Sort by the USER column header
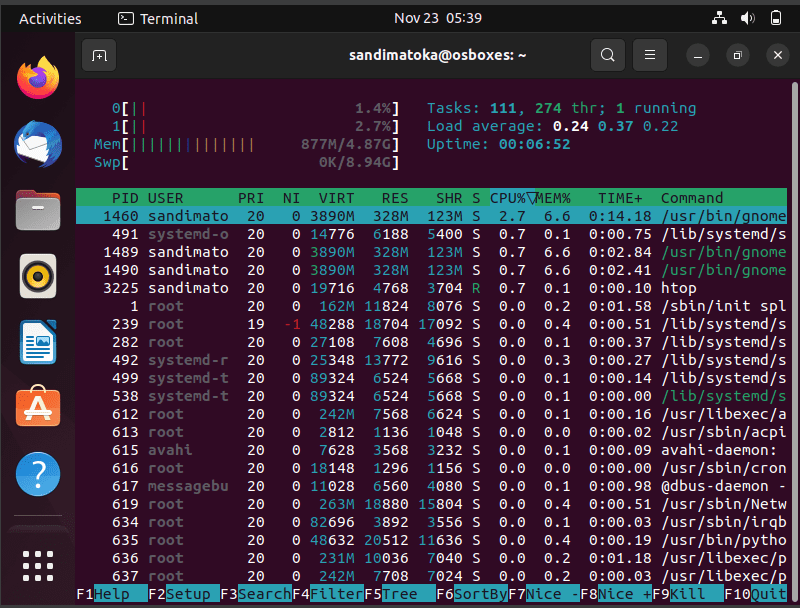The image size is (800, 608). [x=165, y=198]
